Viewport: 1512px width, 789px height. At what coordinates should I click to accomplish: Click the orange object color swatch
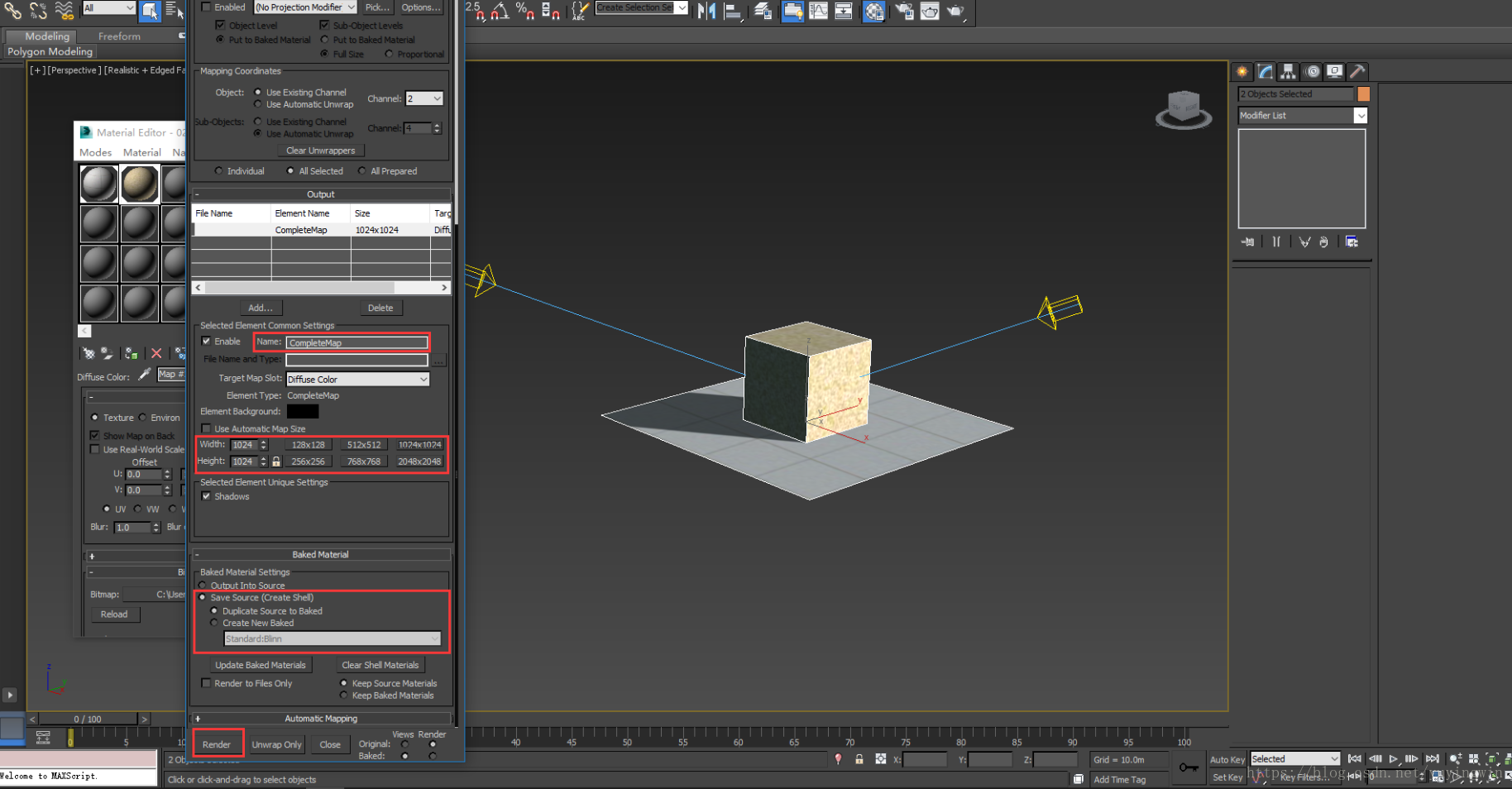tap(1364, 94)
